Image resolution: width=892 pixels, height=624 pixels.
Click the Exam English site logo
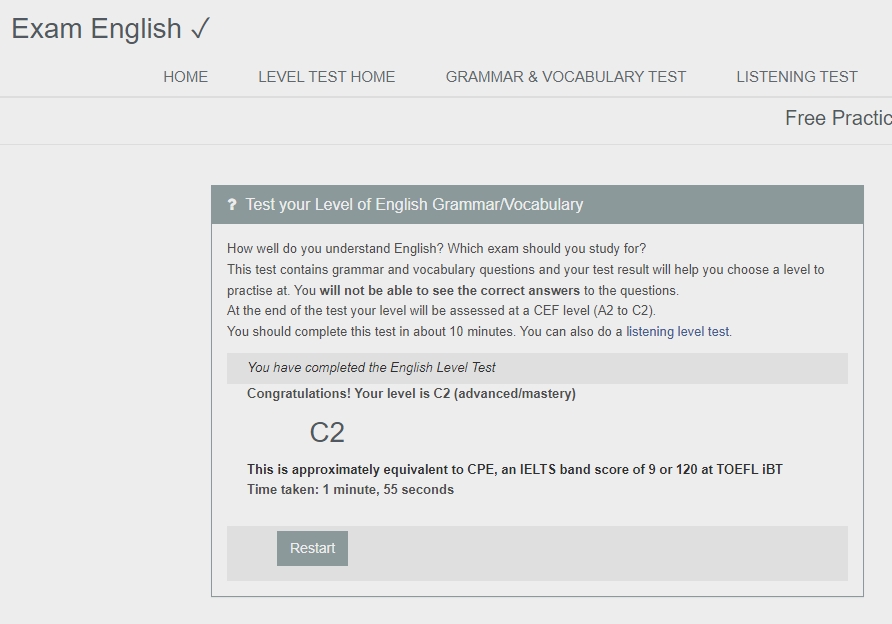tap(95, 29)
